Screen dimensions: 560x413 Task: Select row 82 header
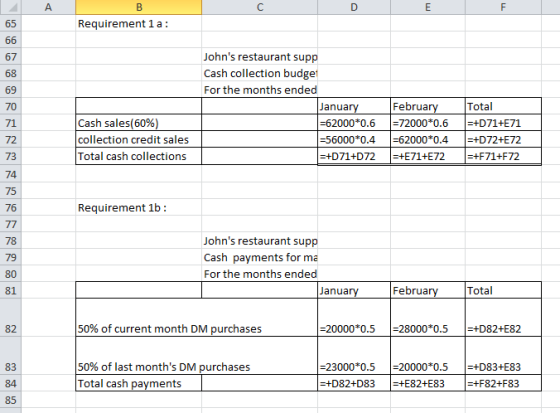pos(11,318)
